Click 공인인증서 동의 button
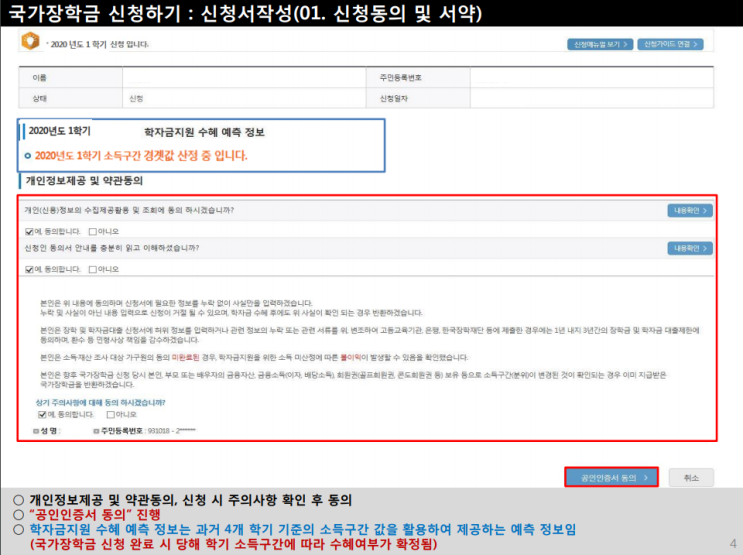This screenshot has width=743, height=555. click(x=611, y=478)
